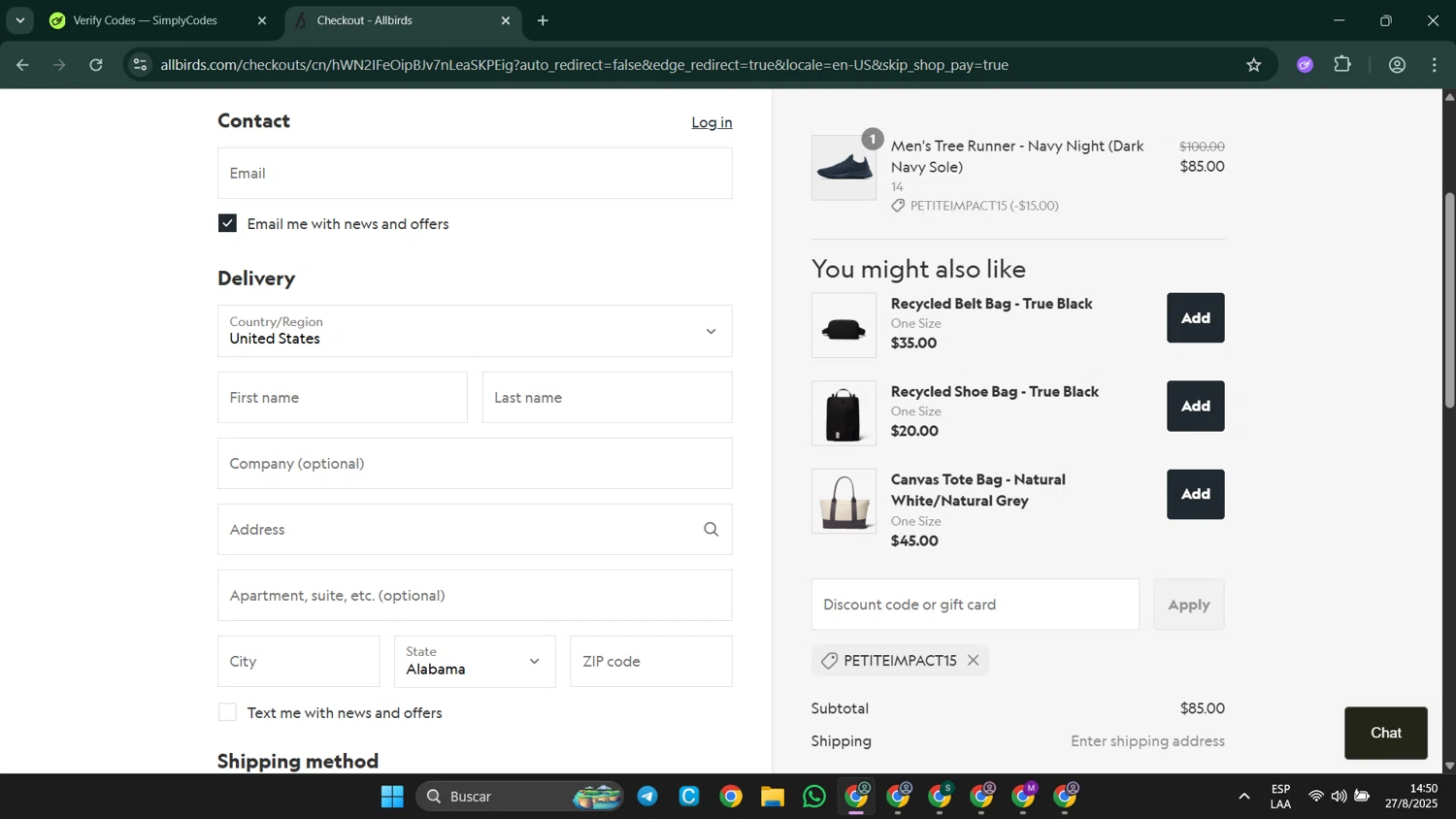Click the page vertical scrollbar
This screenshot has width=1456, height=819.
point(1449,301)
